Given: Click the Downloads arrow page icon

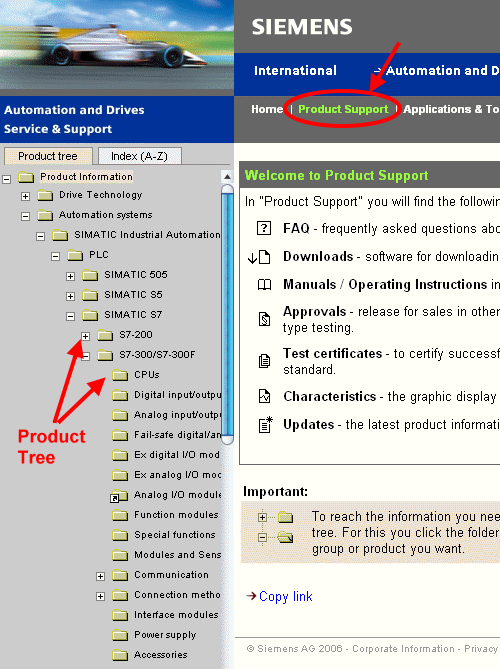Looking at the screenshot, I should tap(259, 257).
